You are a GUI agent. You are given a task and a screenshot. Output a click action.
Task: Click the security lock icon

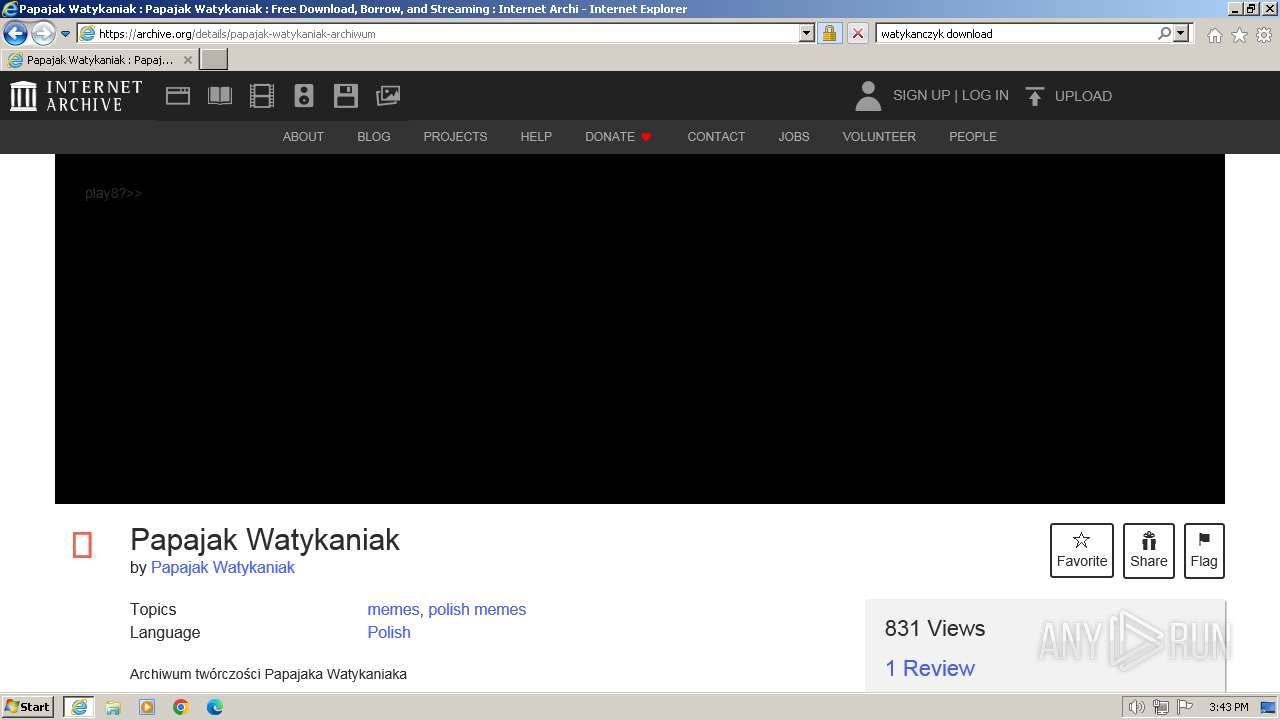tap(829, 33)
